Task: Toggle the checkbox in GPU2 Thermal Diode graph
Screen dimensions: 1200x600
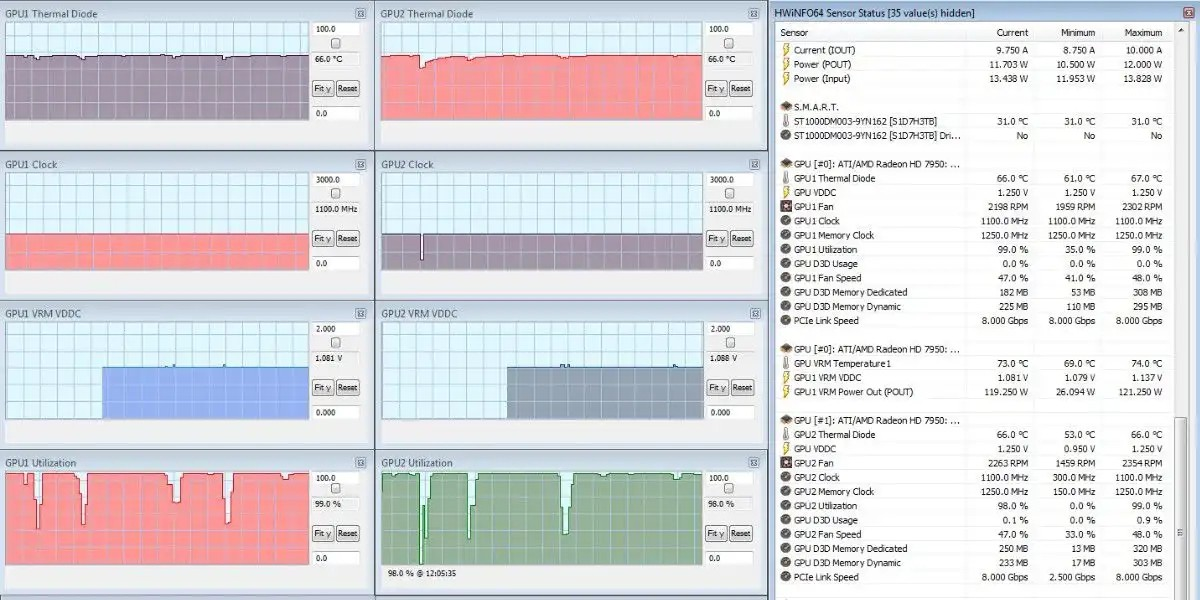Action: (729, 44)
